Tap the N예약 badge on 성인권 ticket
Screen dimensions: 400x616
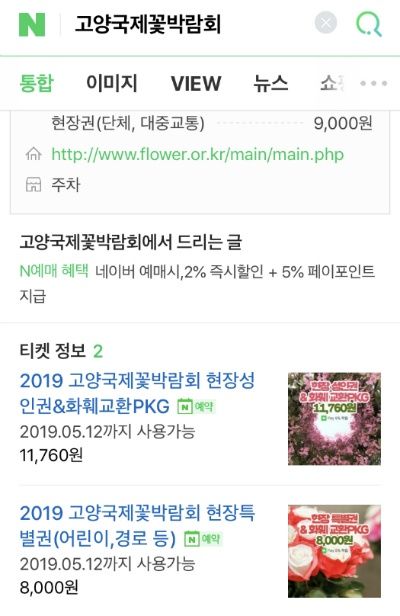(x=196, y=406)
